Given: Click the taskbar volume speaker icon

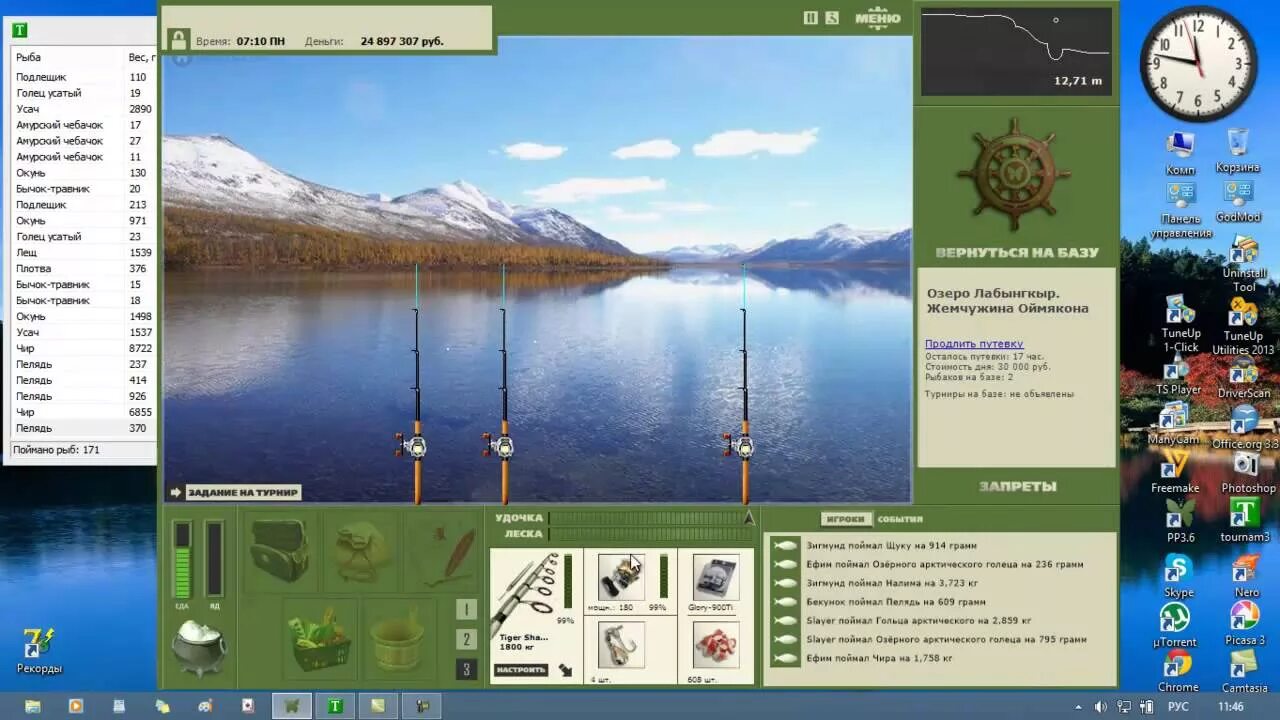Looking at the screenshot, I should click(x=1100, y=706).
